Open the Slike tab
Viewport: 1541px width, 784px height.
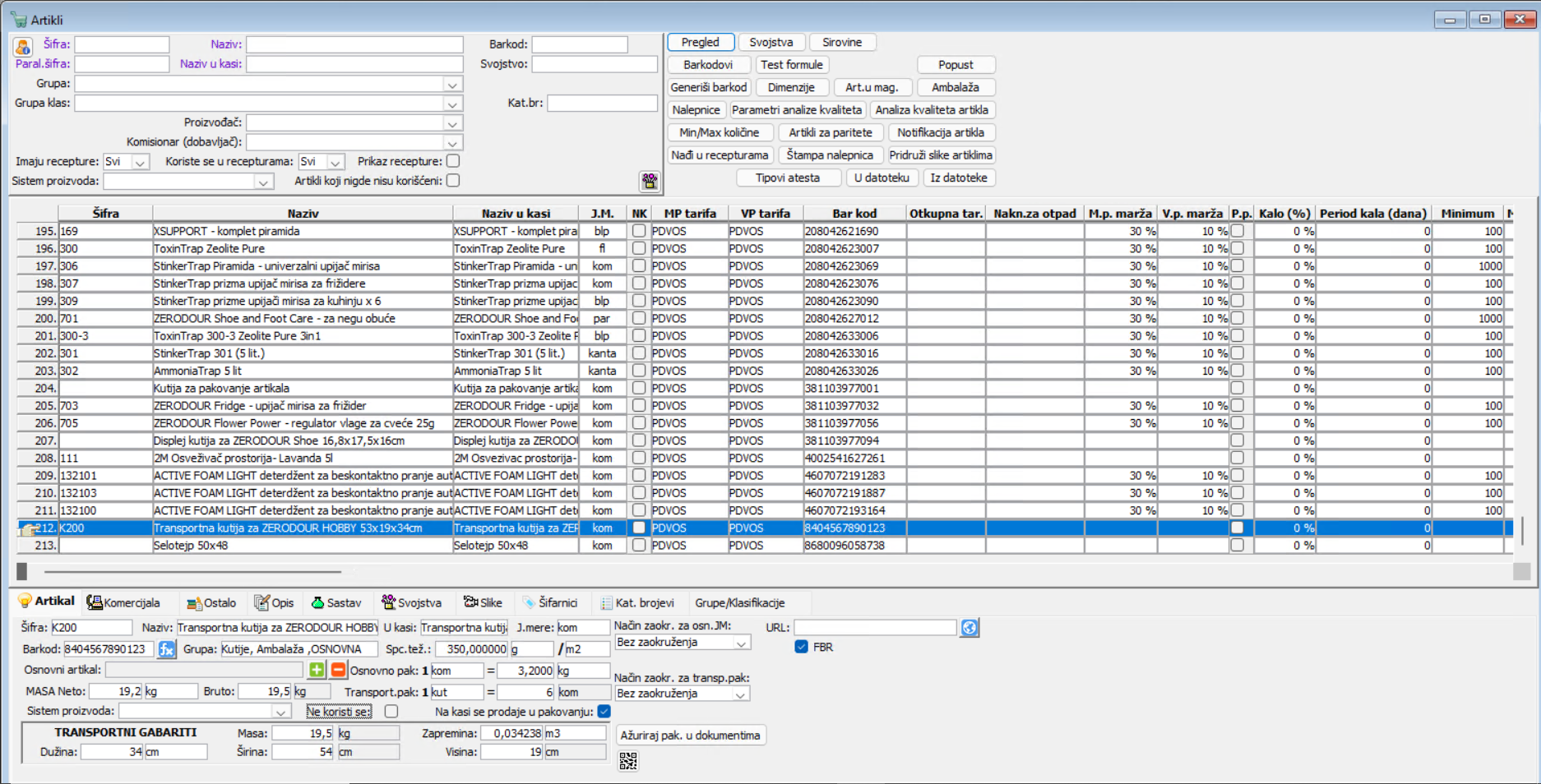483,602
